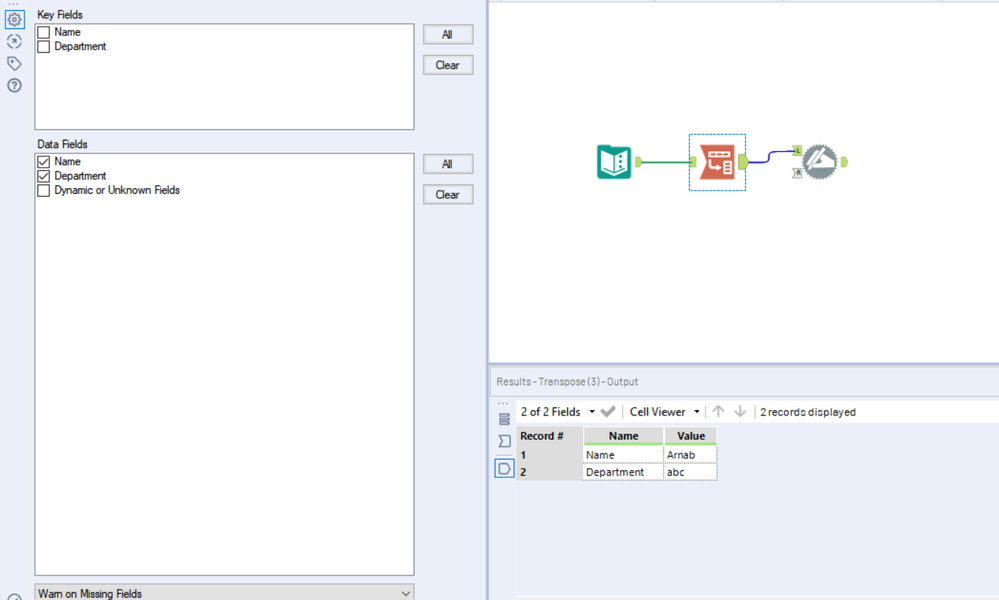Click the L input anchor of Dynamic Rename
The width and height of the screenshot is (999, 600).
point(798,151)
